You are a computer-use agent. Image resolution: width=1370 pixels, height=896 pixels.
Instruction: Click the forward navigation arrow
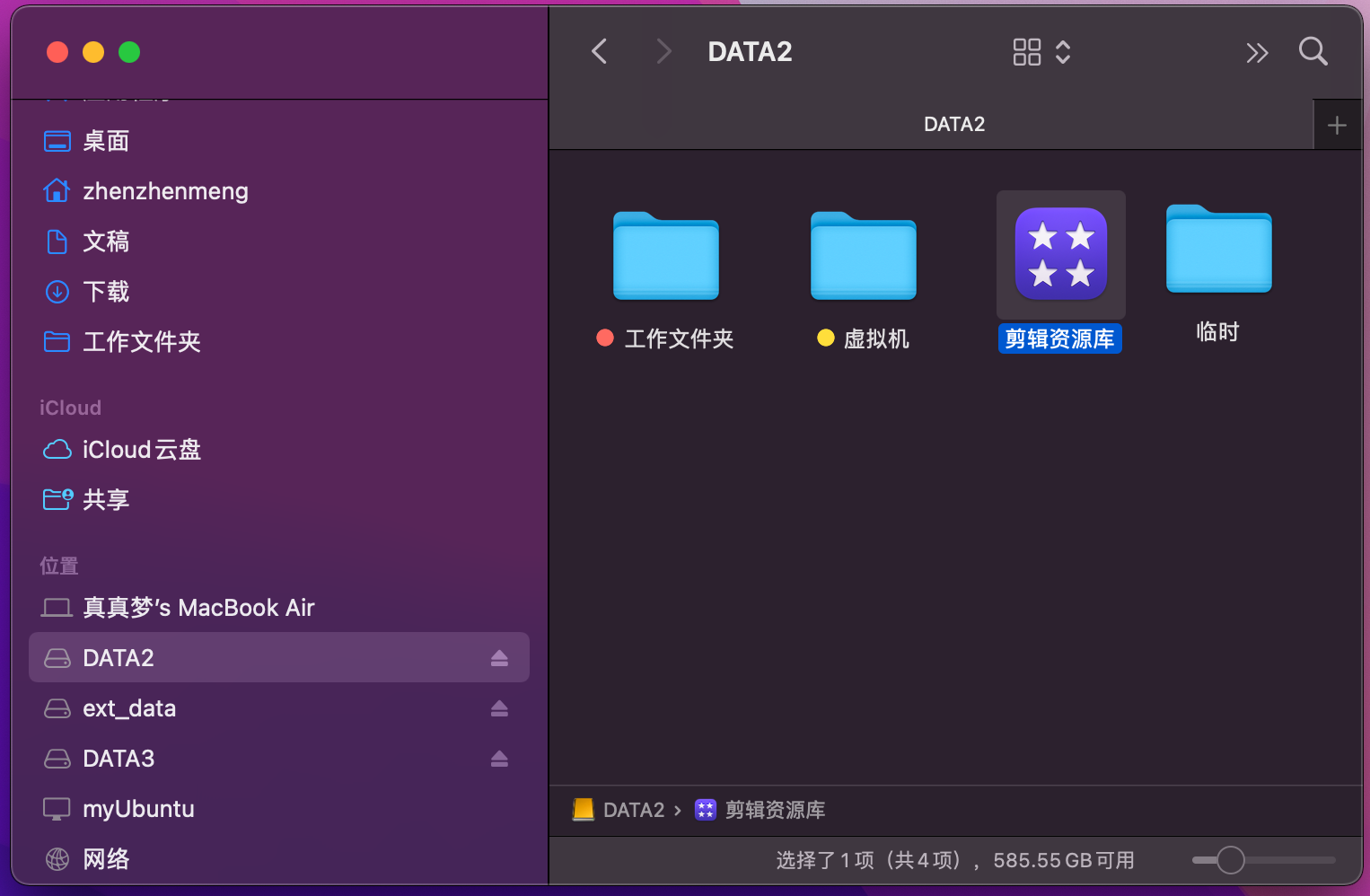[x=663, y=52]
